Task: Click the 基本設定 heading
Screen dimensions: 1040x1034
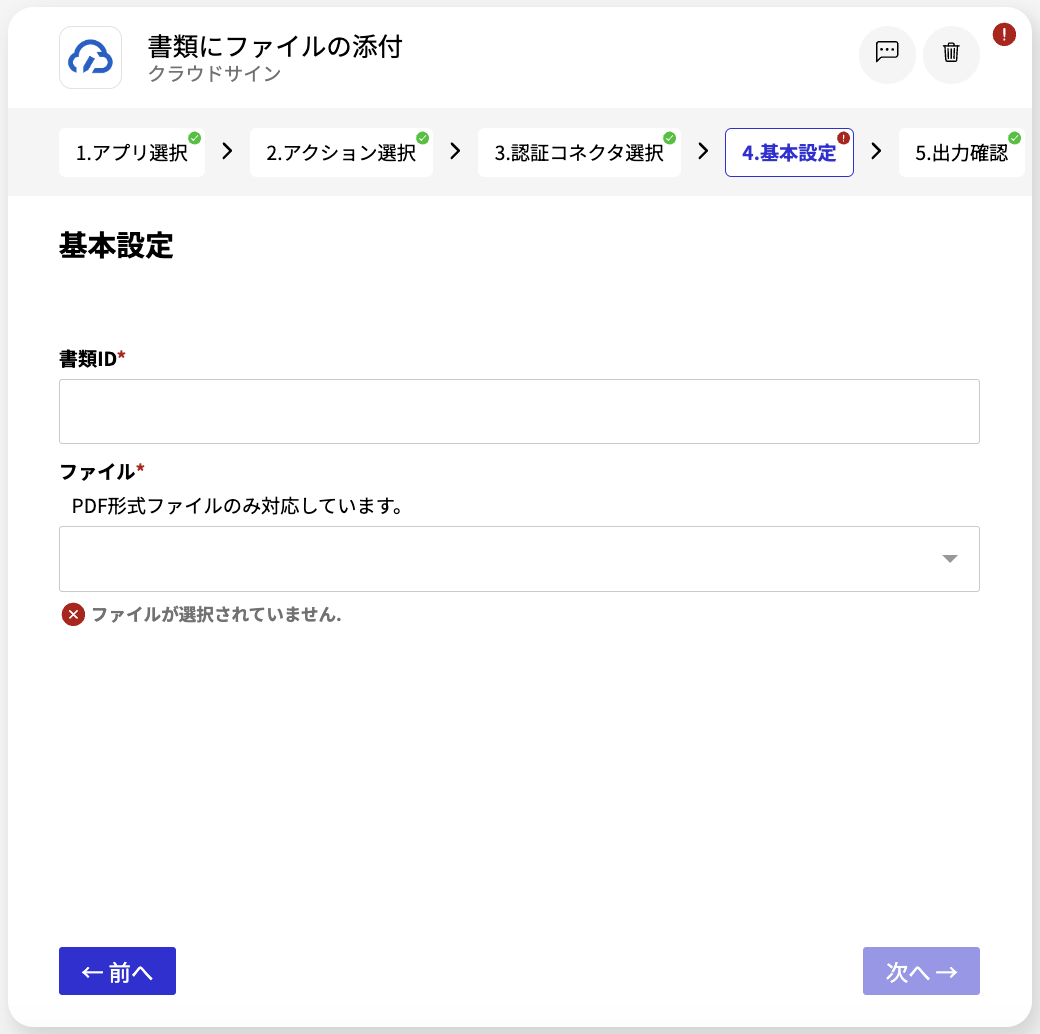Action: click(x=116, y=245)
